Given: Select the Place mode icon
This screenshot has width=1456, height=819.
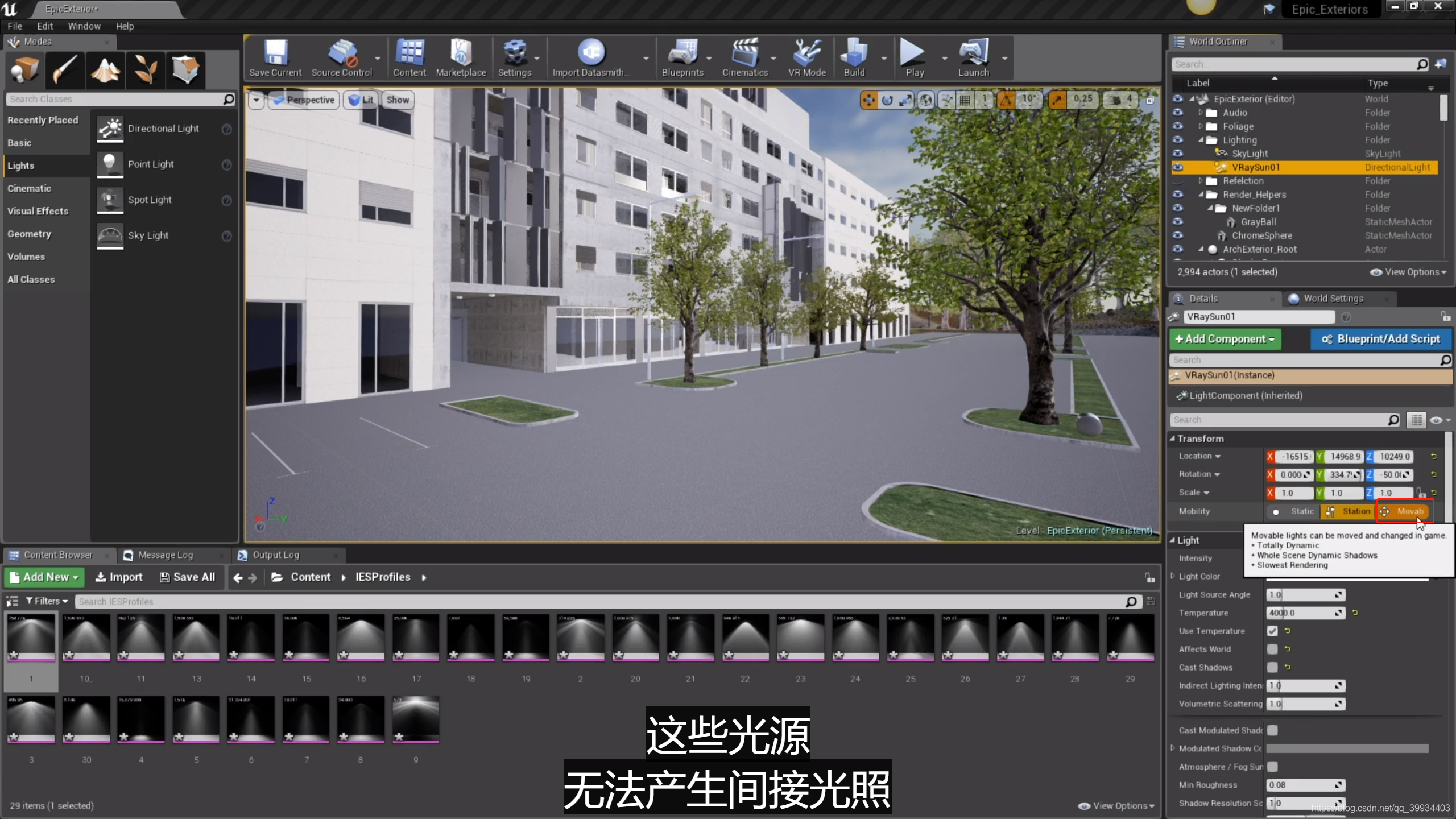Looking at the screenshot, I should tap(25, 70).
